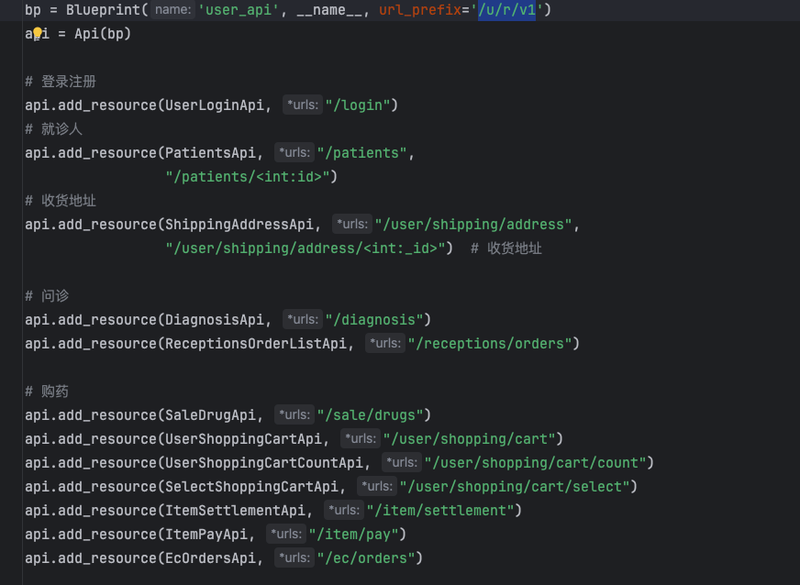The image size is (800, 585).
Task: Click Api(bp) constructor call
Action: 103,34
